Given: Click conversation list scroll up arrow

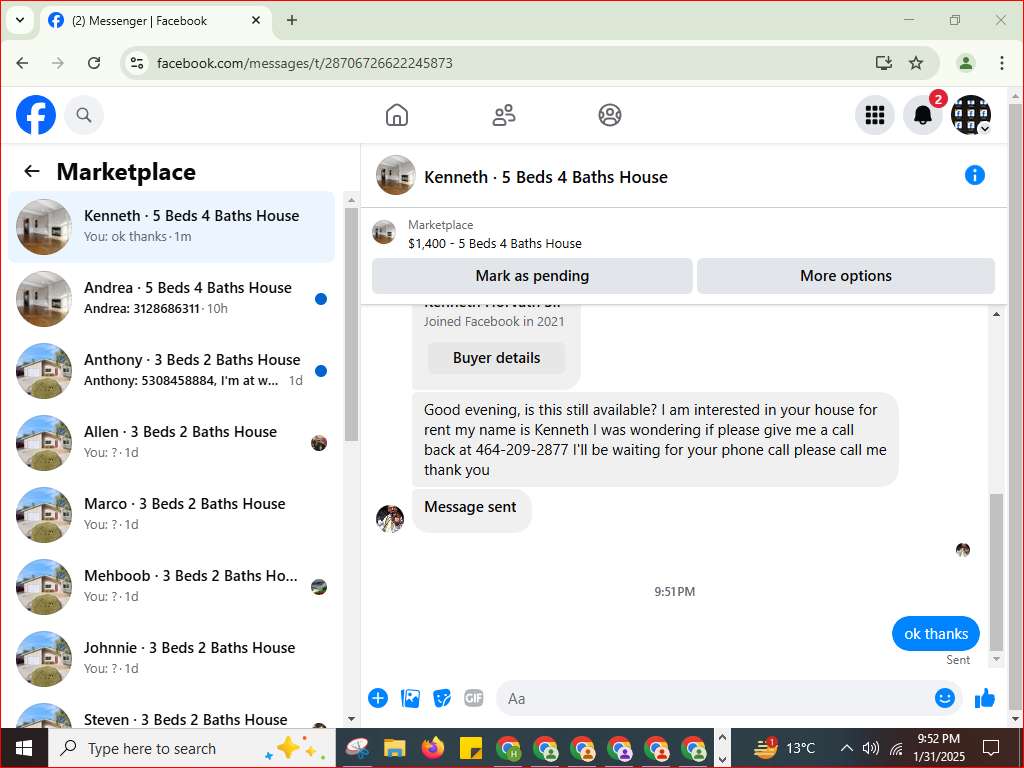Looking at the screenshot, I should pyautogui.click(x=351, y=200).
